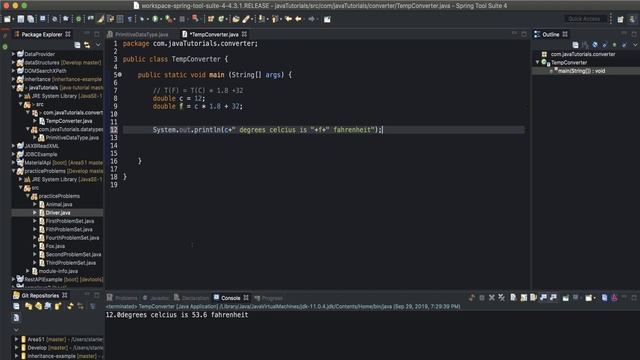This screenshot has height=360, width=640.
Task: Expand the DataProvider project
Action: click(13, 54)
